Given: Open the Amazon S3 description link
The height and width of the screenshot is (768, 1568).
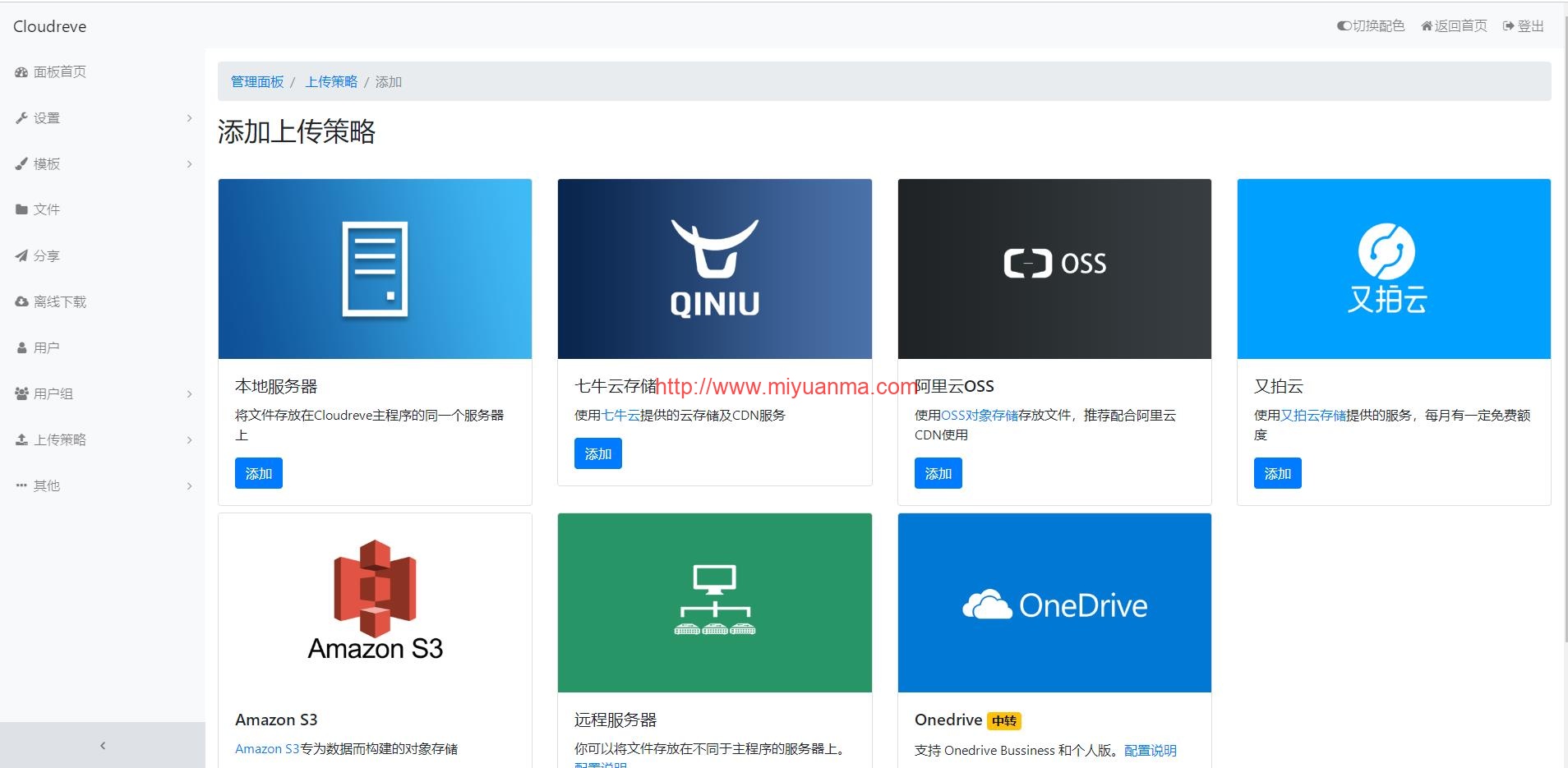Looking at the screenshot, I should point(267,749).
